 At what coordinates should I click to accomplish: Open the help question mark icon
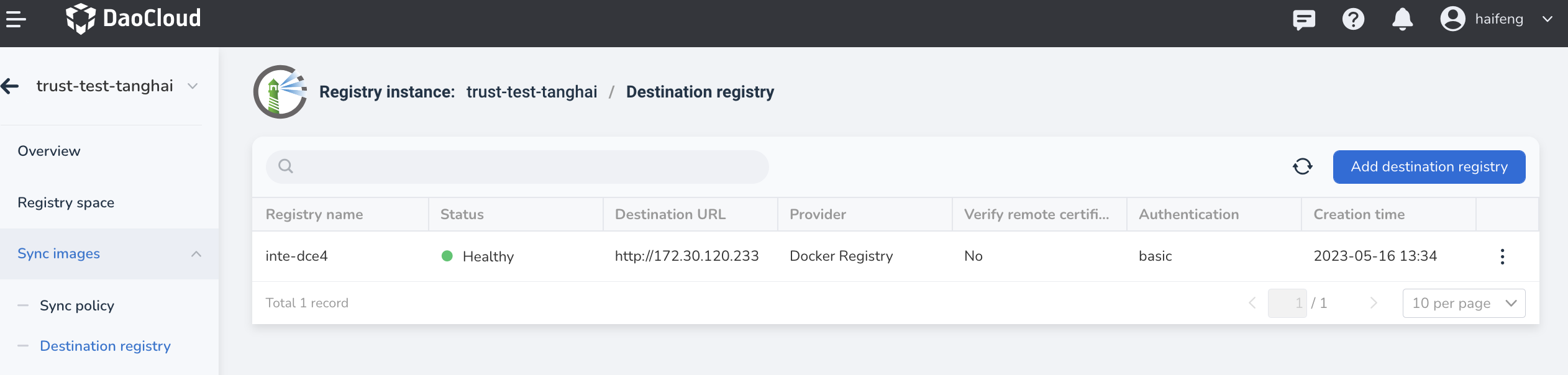click(x=1353, y=19)
